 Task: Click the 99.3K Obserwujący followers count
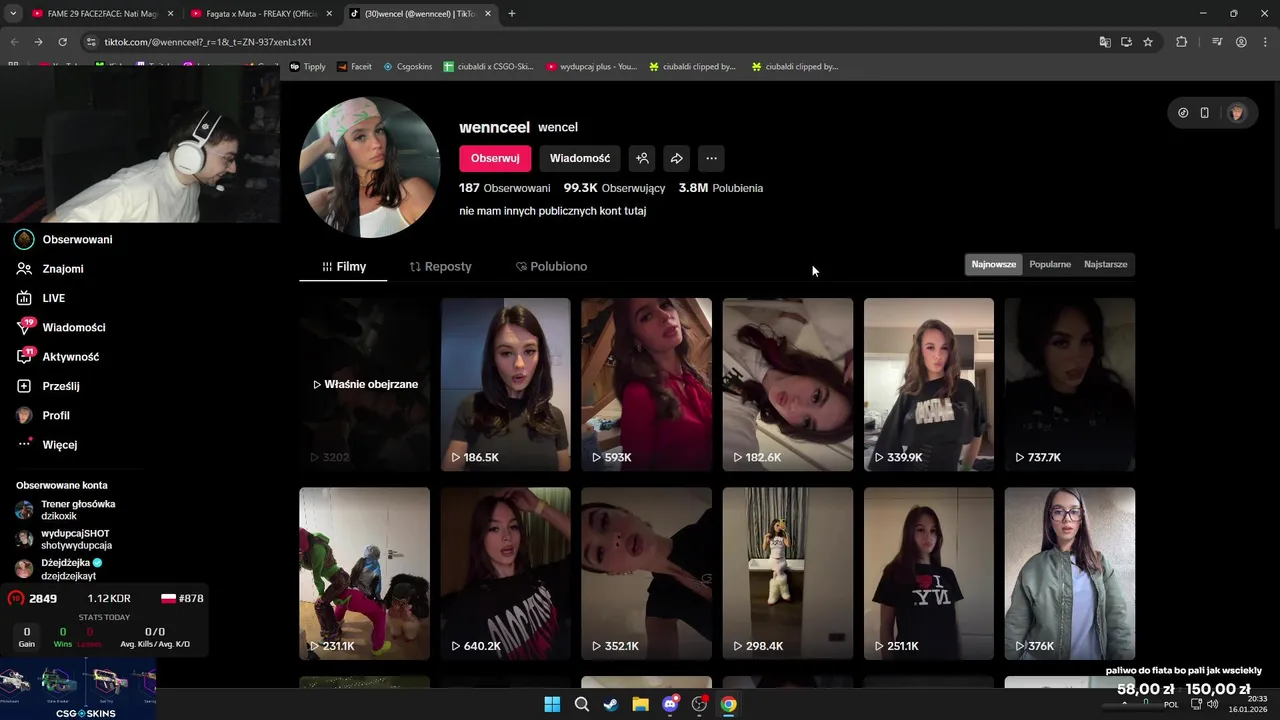click(x=614, y=188)
